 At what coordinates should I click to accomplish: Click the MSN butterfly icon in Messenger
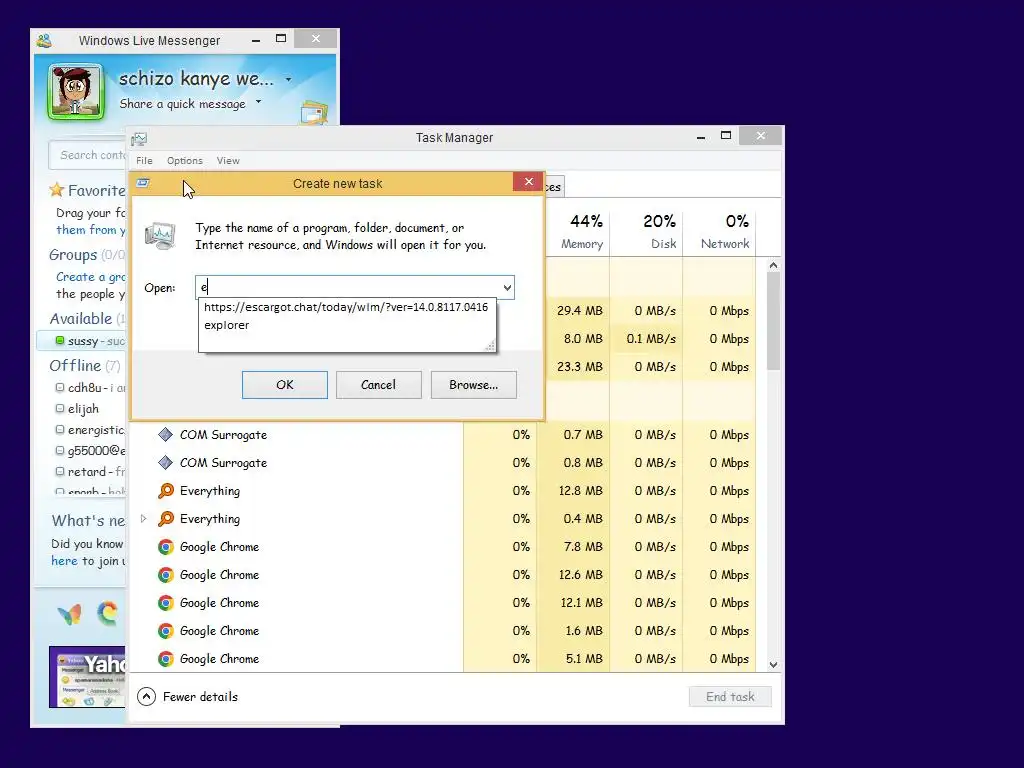pos(69,614)
